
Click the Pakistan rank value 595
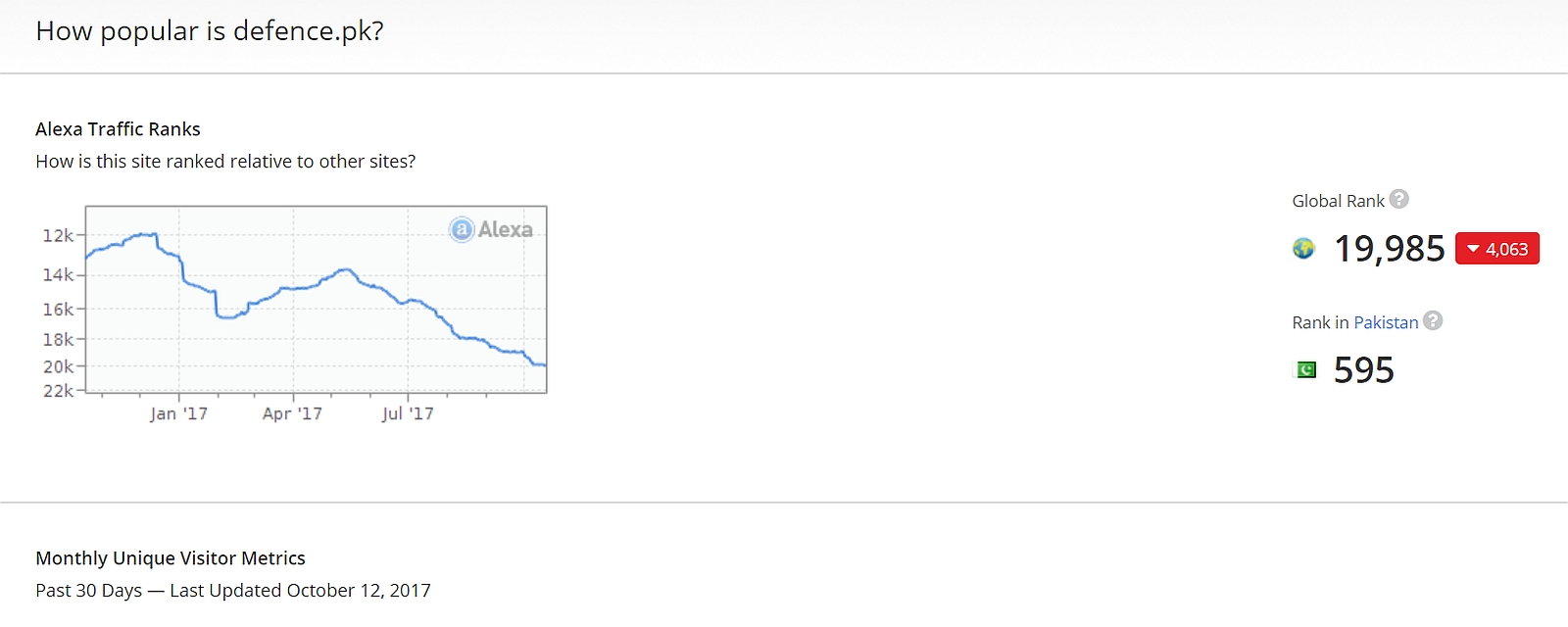[1363, 370]
